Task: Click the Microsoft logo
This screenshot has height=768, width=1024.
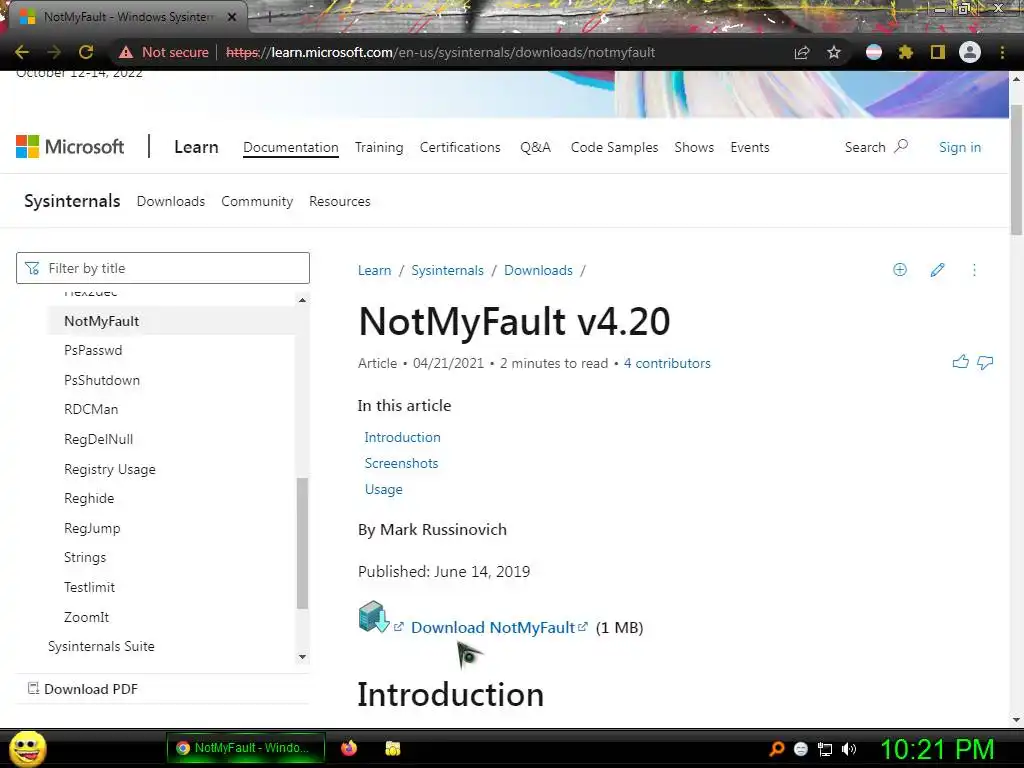Action: coord(70,147)
